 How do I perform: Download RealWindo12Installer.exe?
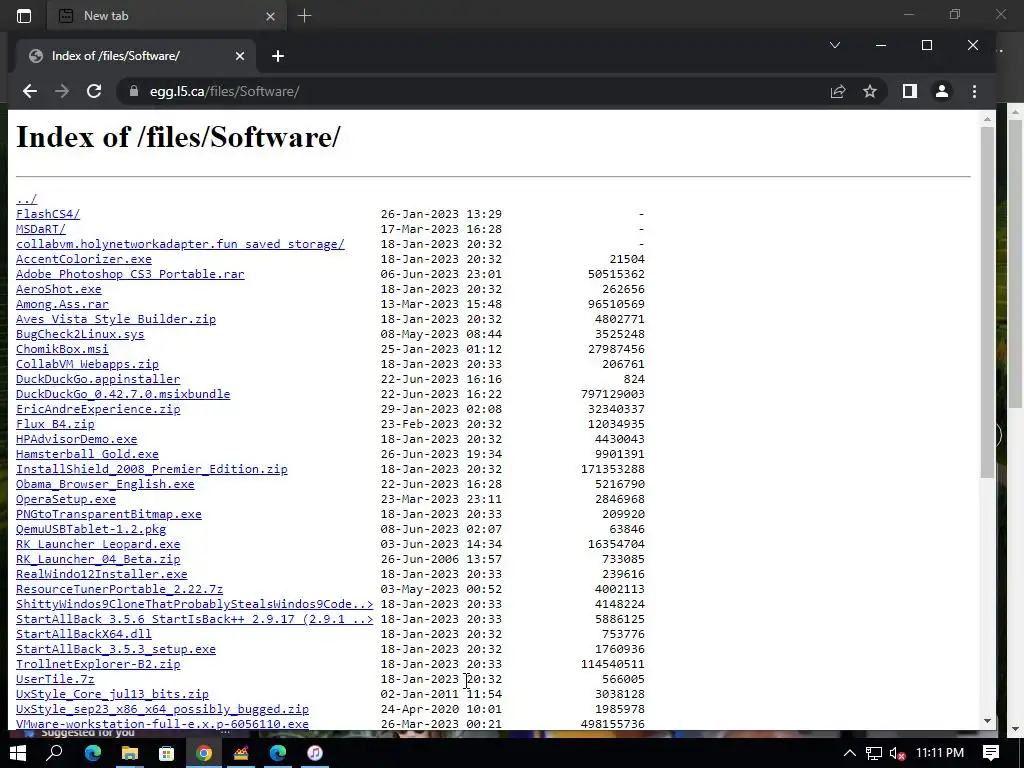pos(101,574)
